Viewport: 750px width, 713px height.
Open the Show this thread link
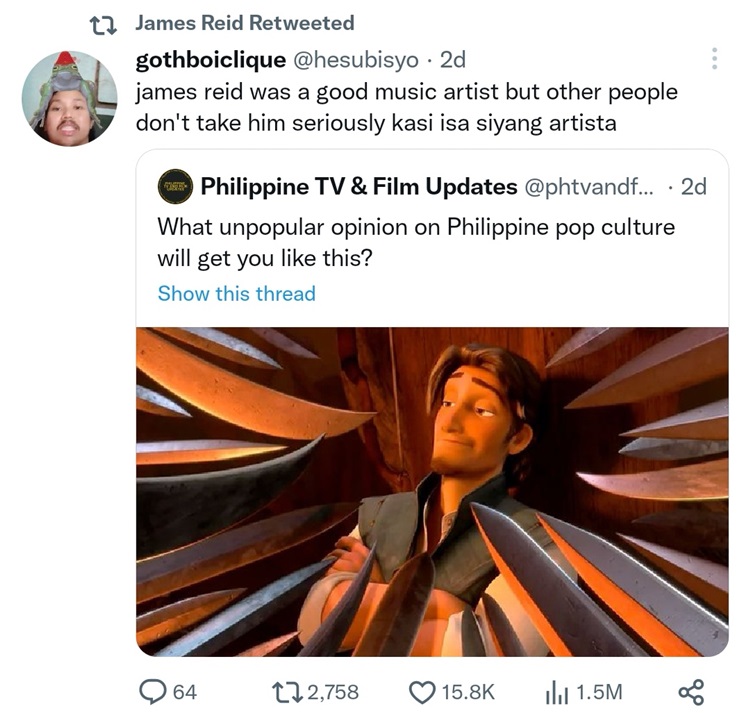pyautogui.click(x=237, y=293)
